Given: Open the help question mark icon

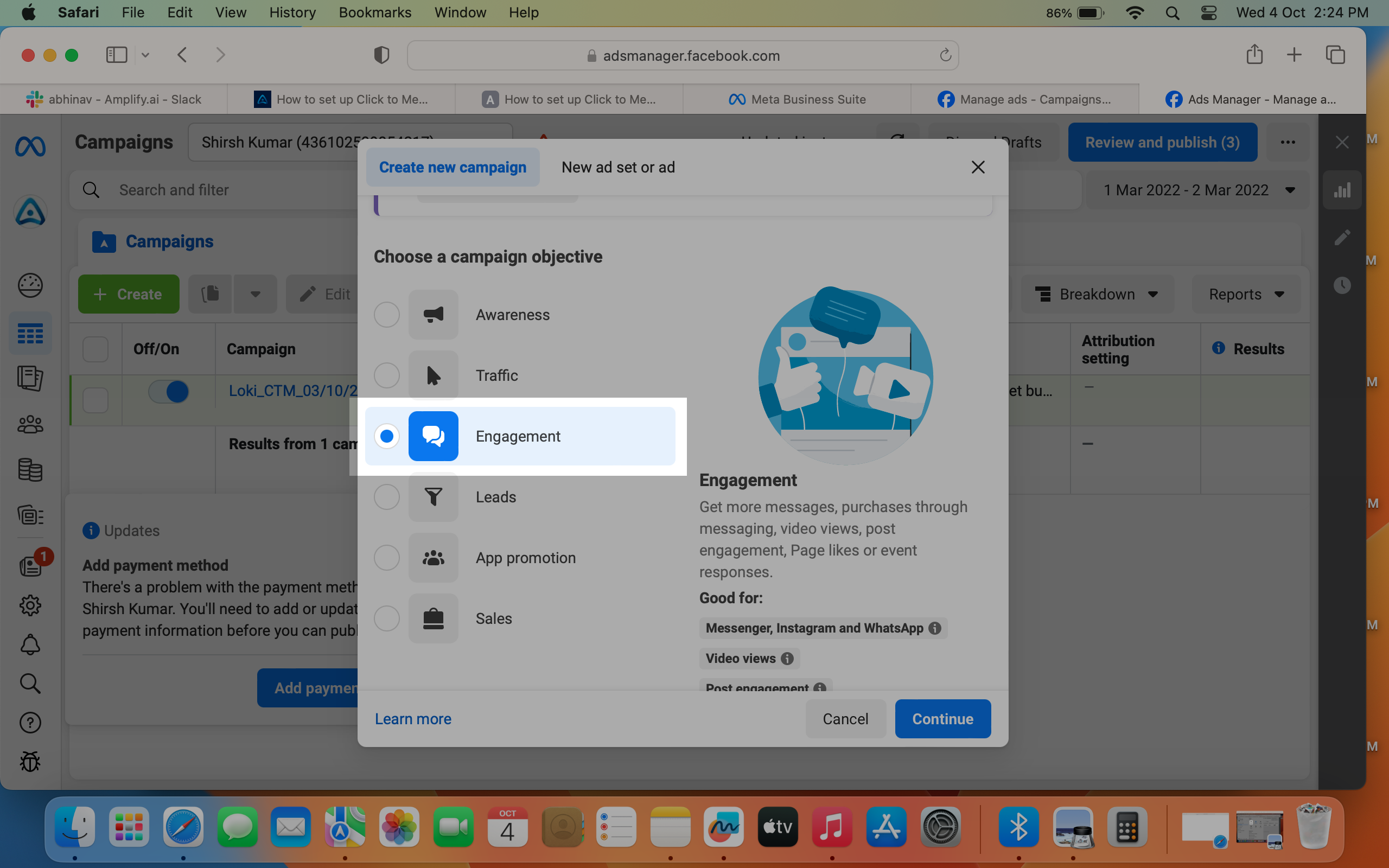Looking at the screenshot, I should [x=30, y=723].
